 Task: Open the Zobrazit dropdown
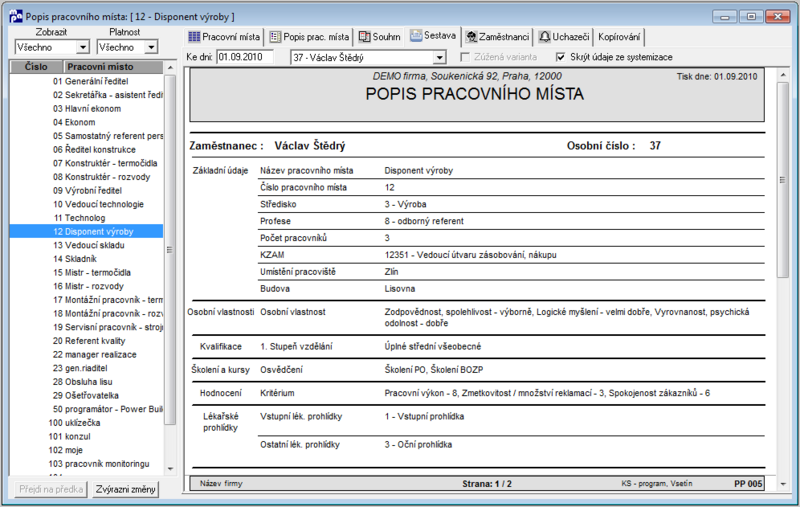pos(83,47)
